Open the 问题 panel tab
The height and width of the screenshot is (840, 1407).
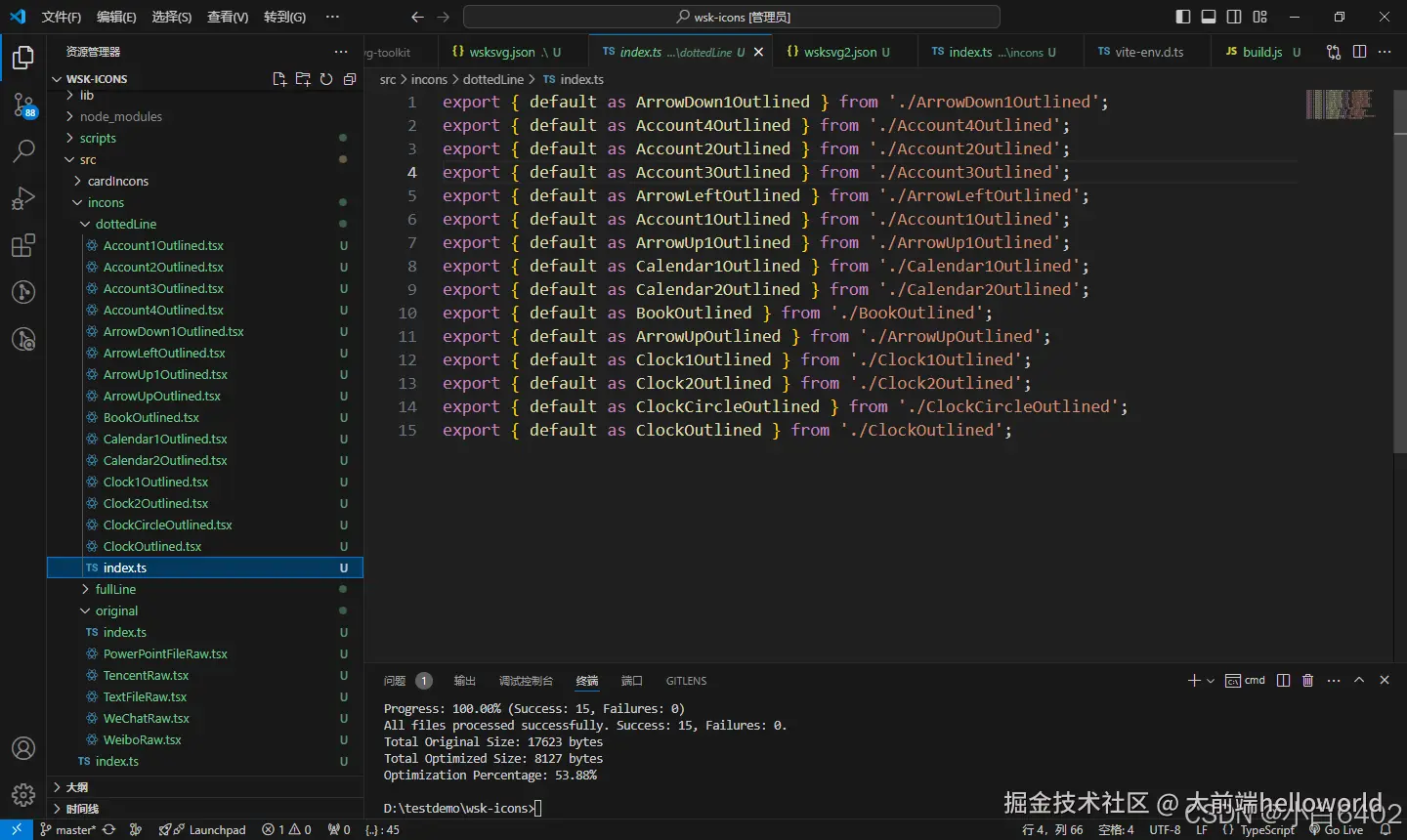point(395,681)
